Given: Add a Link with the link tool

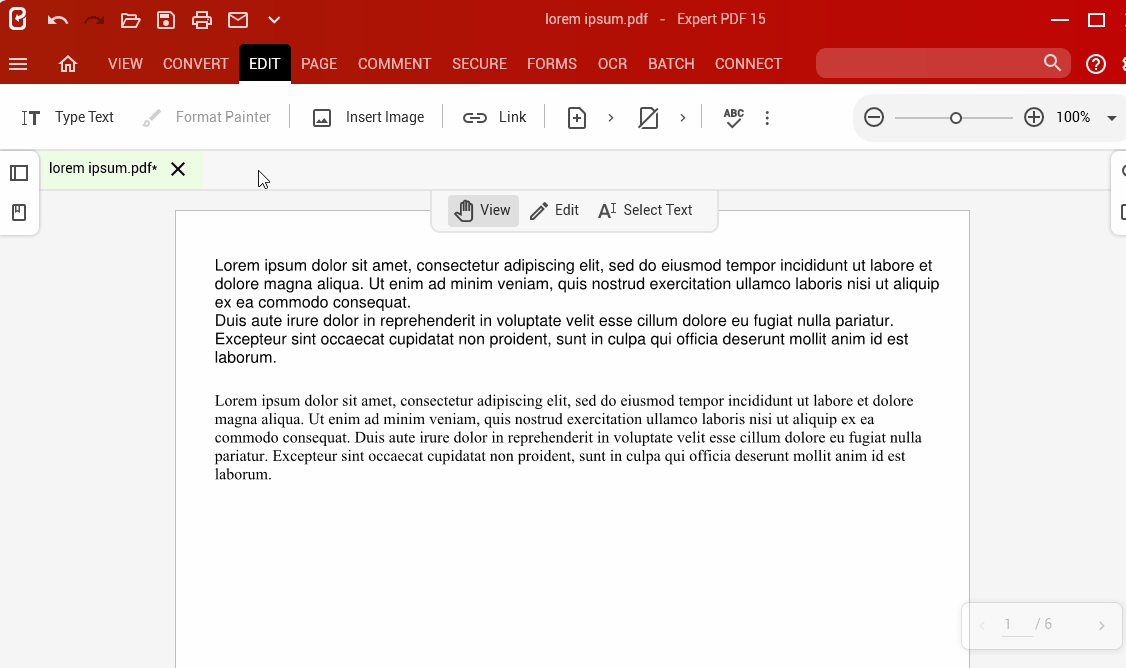Looking at the screenshot, I should click(494, 117).
